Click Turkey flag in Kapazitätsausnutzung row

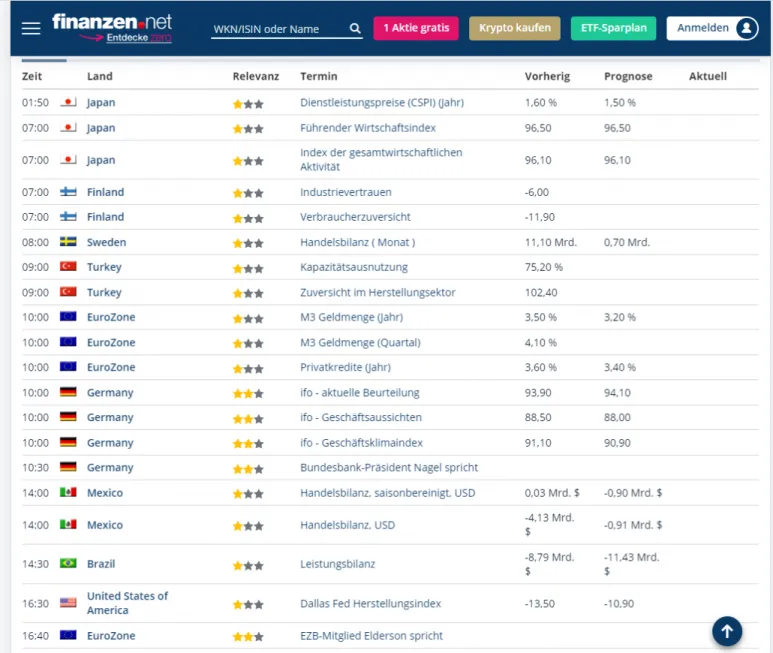[68, 267]
